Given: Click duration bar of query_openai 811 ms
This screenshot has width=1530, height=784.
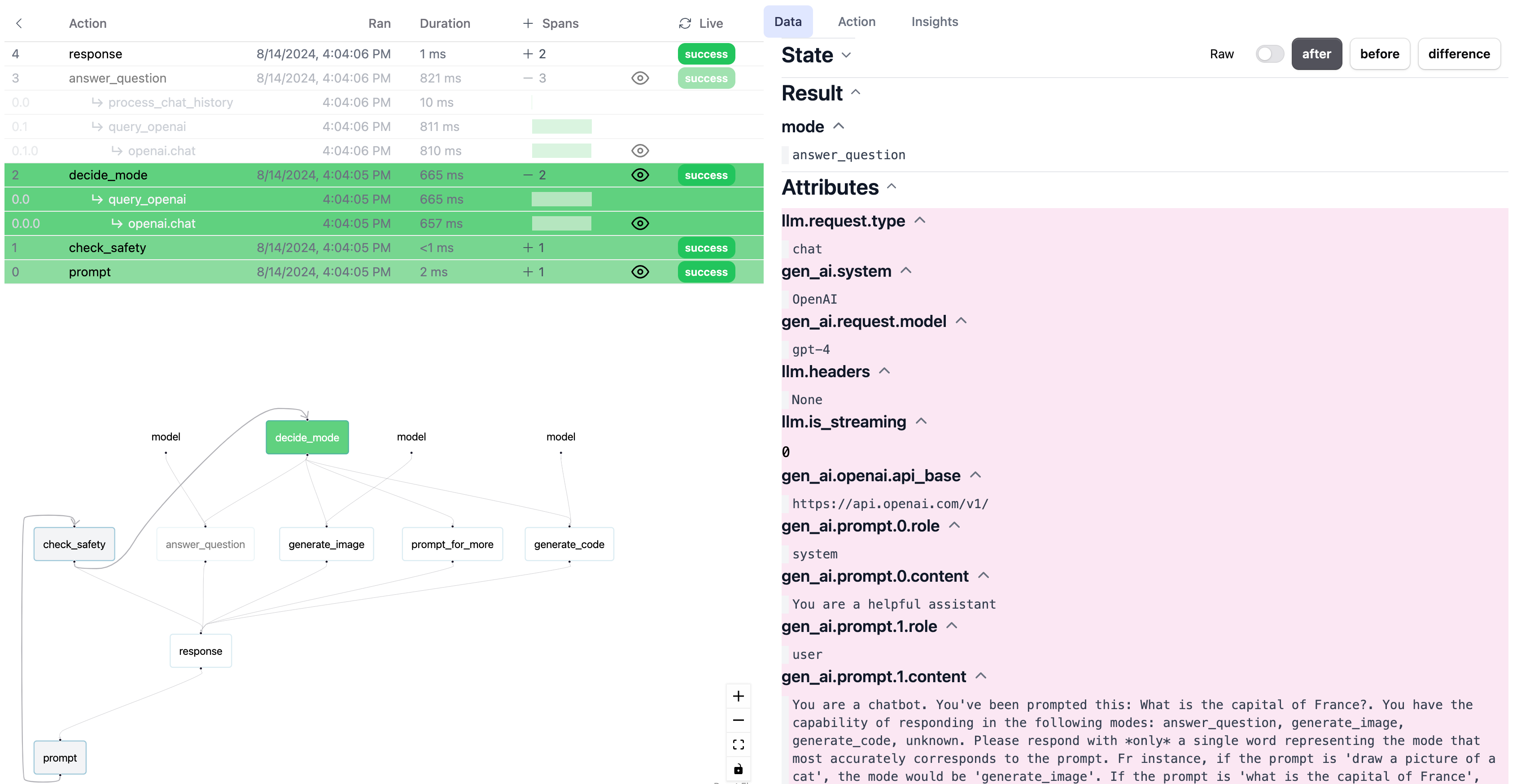Looking at the screenshot, I should click(x=561, y=126).
